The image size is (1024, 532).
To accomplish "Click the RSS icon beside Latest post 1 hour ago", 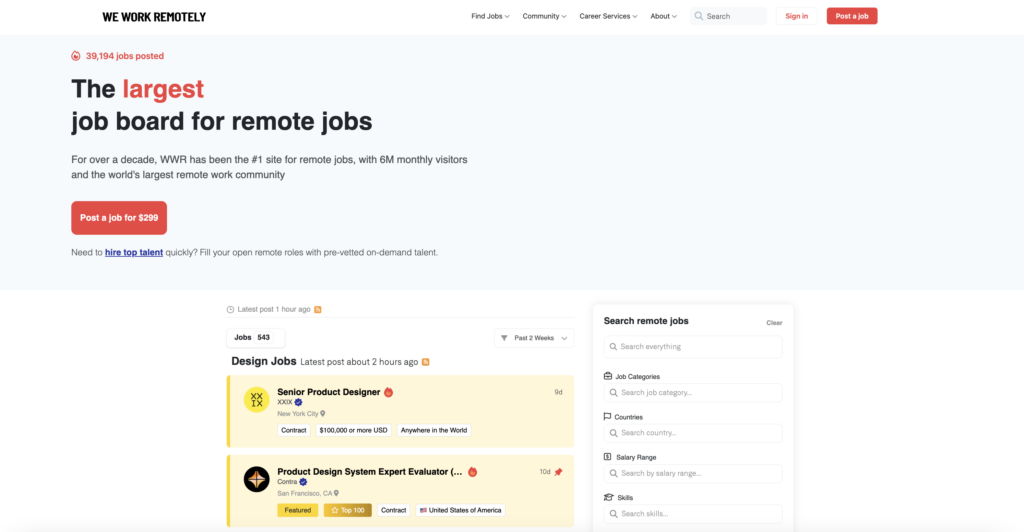I will [318, 309].
